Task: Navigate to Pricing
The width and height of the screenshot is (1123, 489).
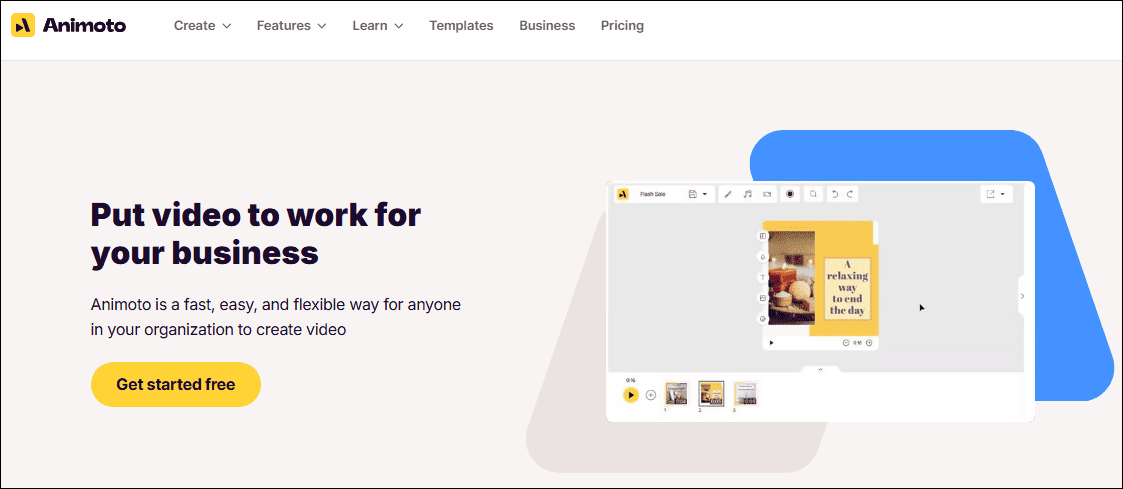Action: tap(622, 26)
